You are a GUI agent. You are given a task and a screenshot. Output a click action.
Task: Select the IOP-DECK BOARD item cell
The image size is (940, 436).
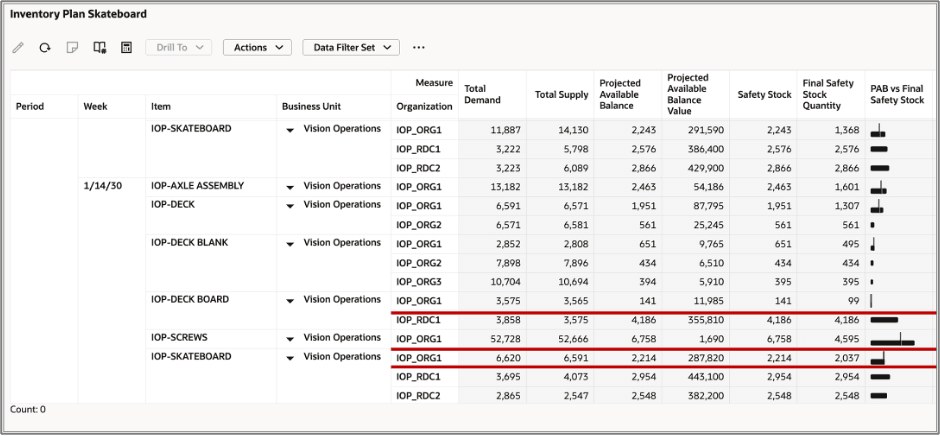click(191, 299)
